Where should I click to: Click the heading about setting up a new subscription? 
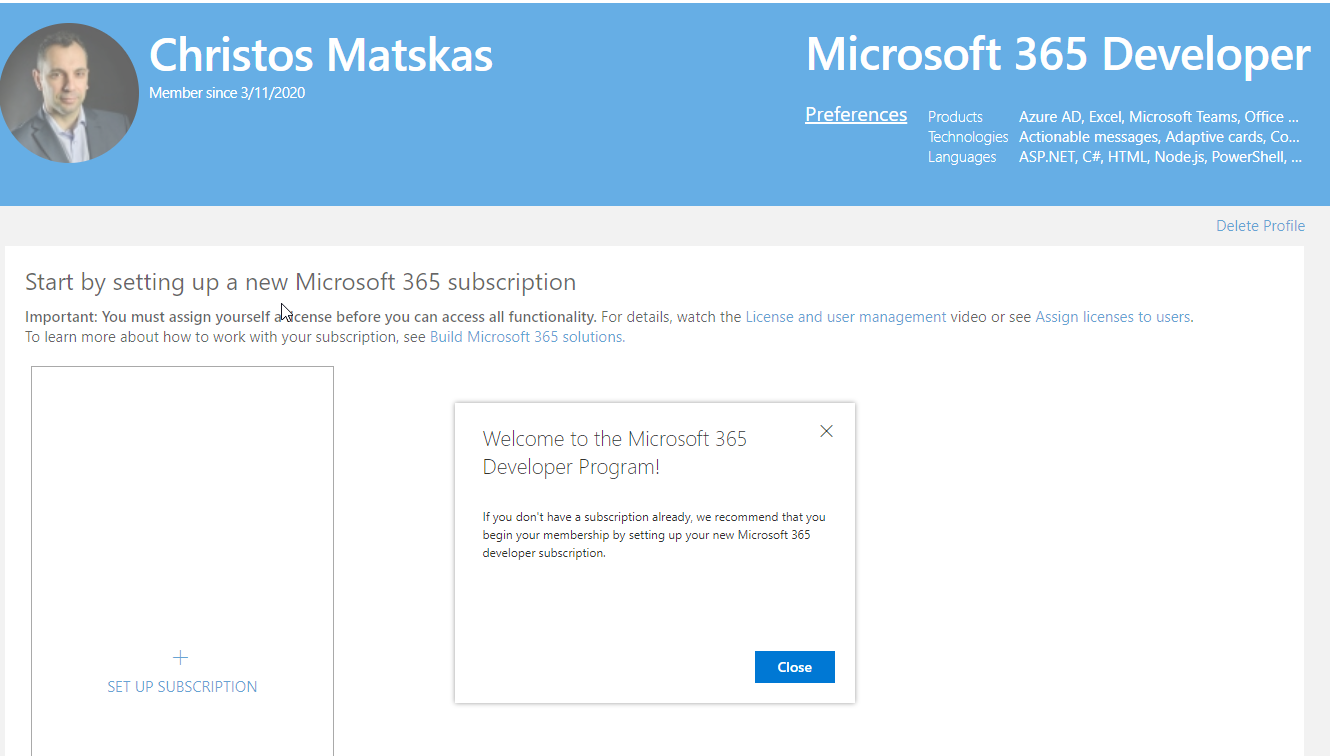300,282
